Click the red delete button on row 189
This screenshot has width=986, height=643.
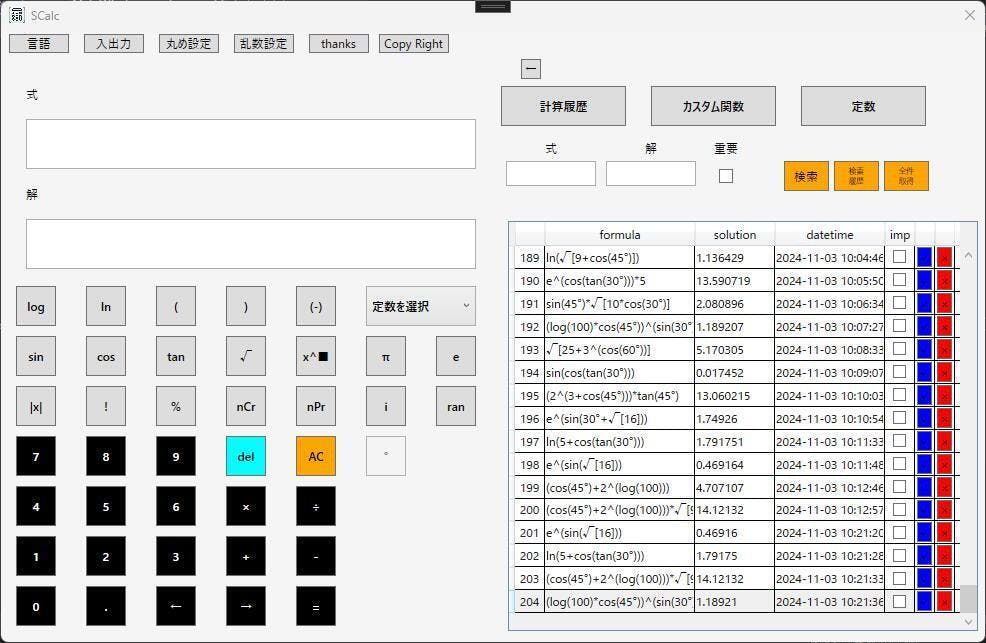(944, 257)
